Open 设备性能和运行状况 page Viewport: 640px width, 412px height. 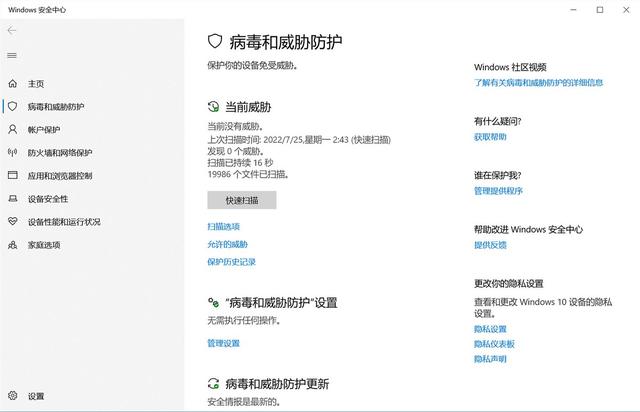click(x=64, y=222)
